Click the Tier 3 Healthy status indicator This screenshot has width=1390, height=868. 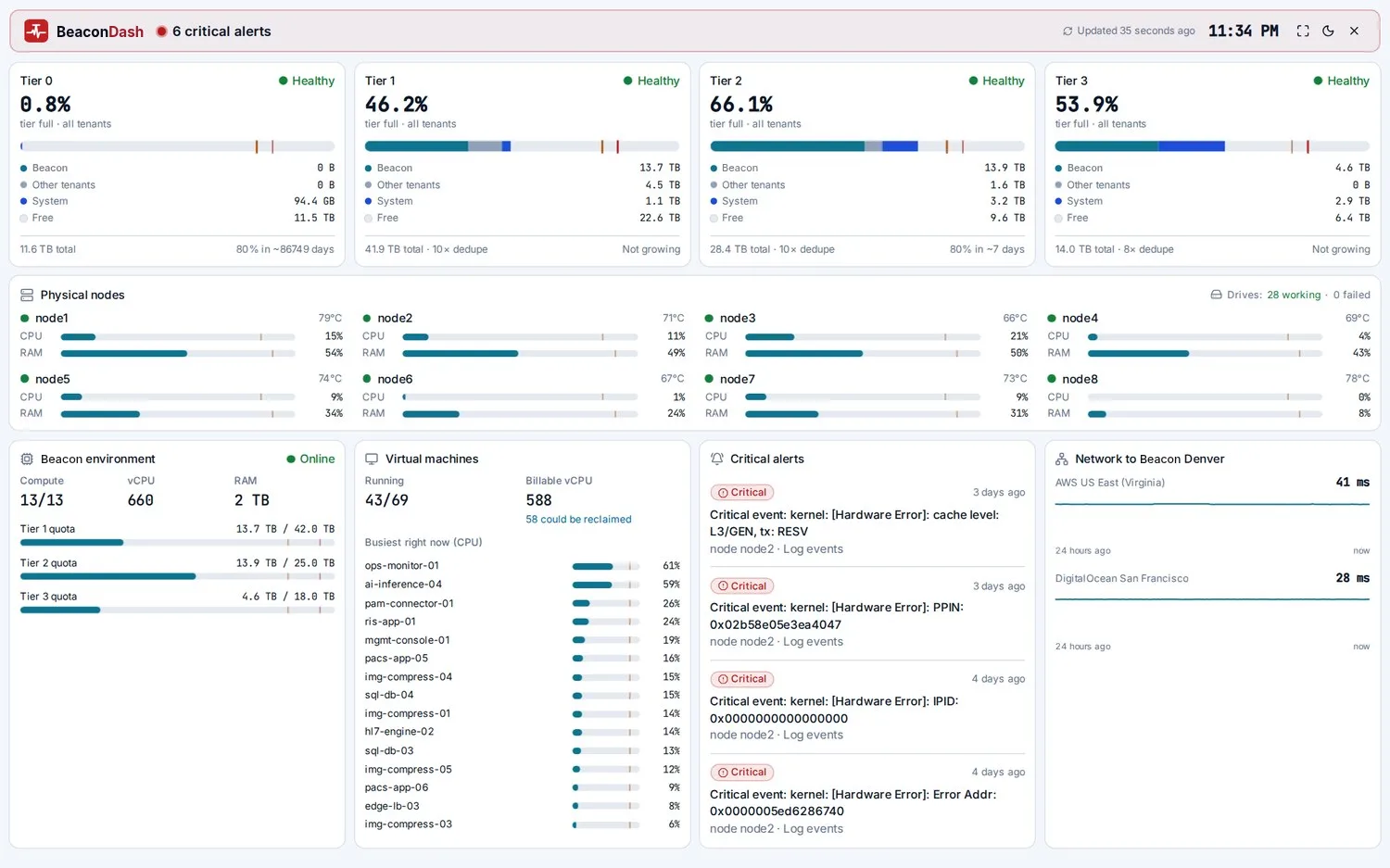click(1341, 82)
